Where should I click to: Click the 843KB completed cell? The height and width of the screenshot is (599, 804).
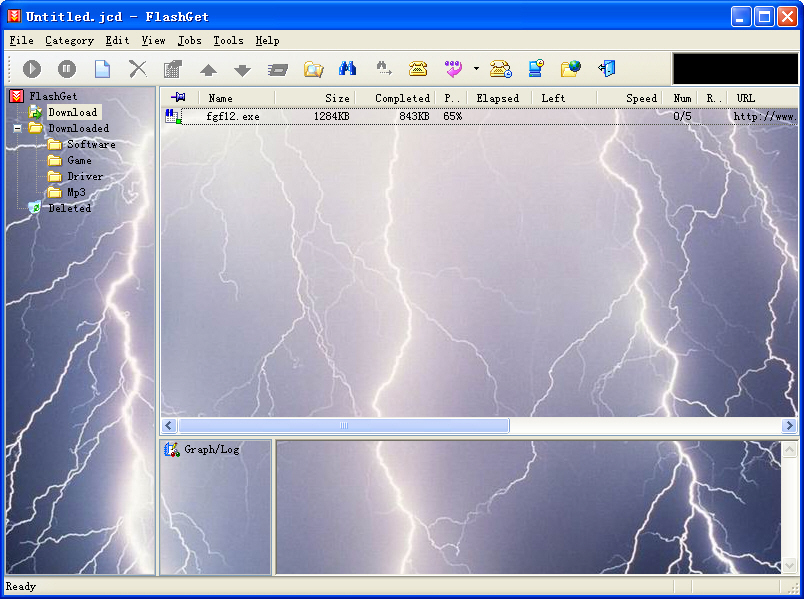[414, 116]
